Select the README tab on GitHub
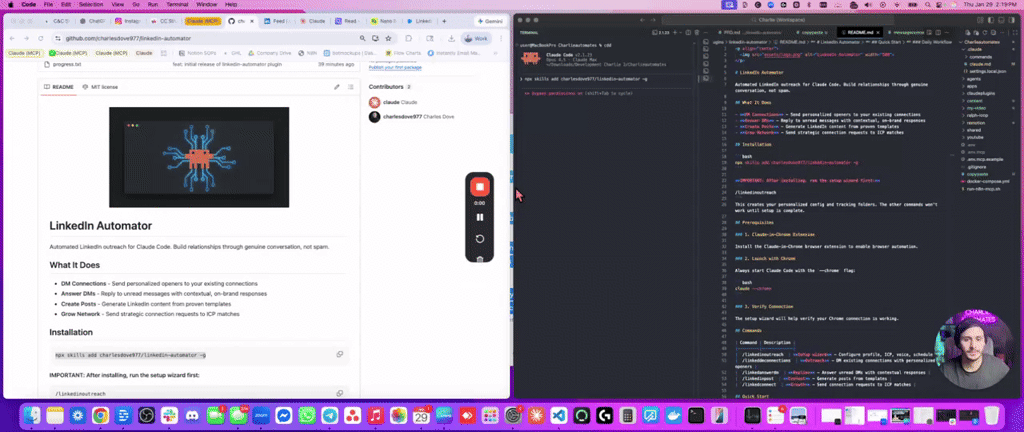Screen dimensions: 1024x432 tap(59, 87)
